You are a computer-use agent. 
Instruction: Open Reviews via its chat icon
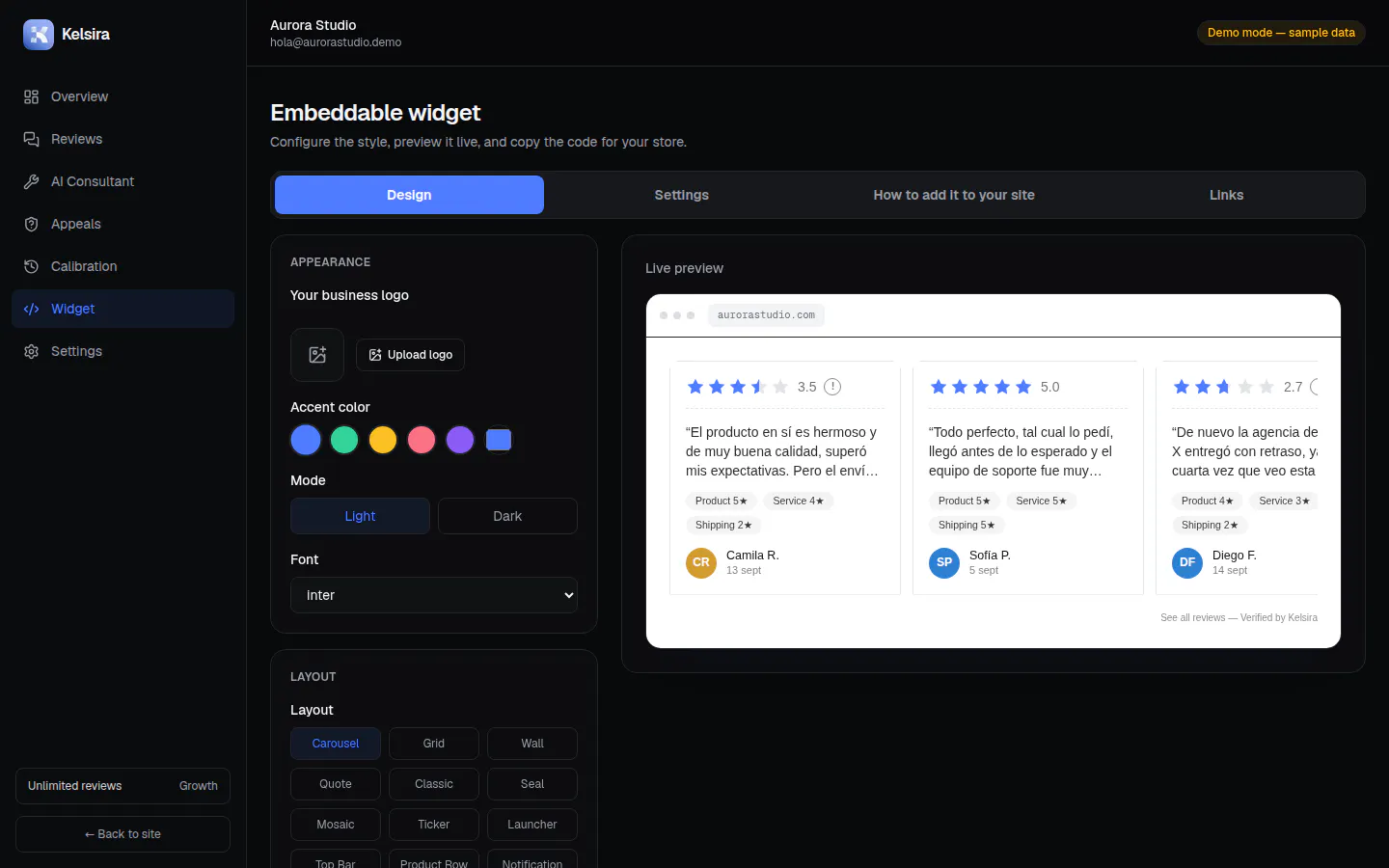pos(31,139)
